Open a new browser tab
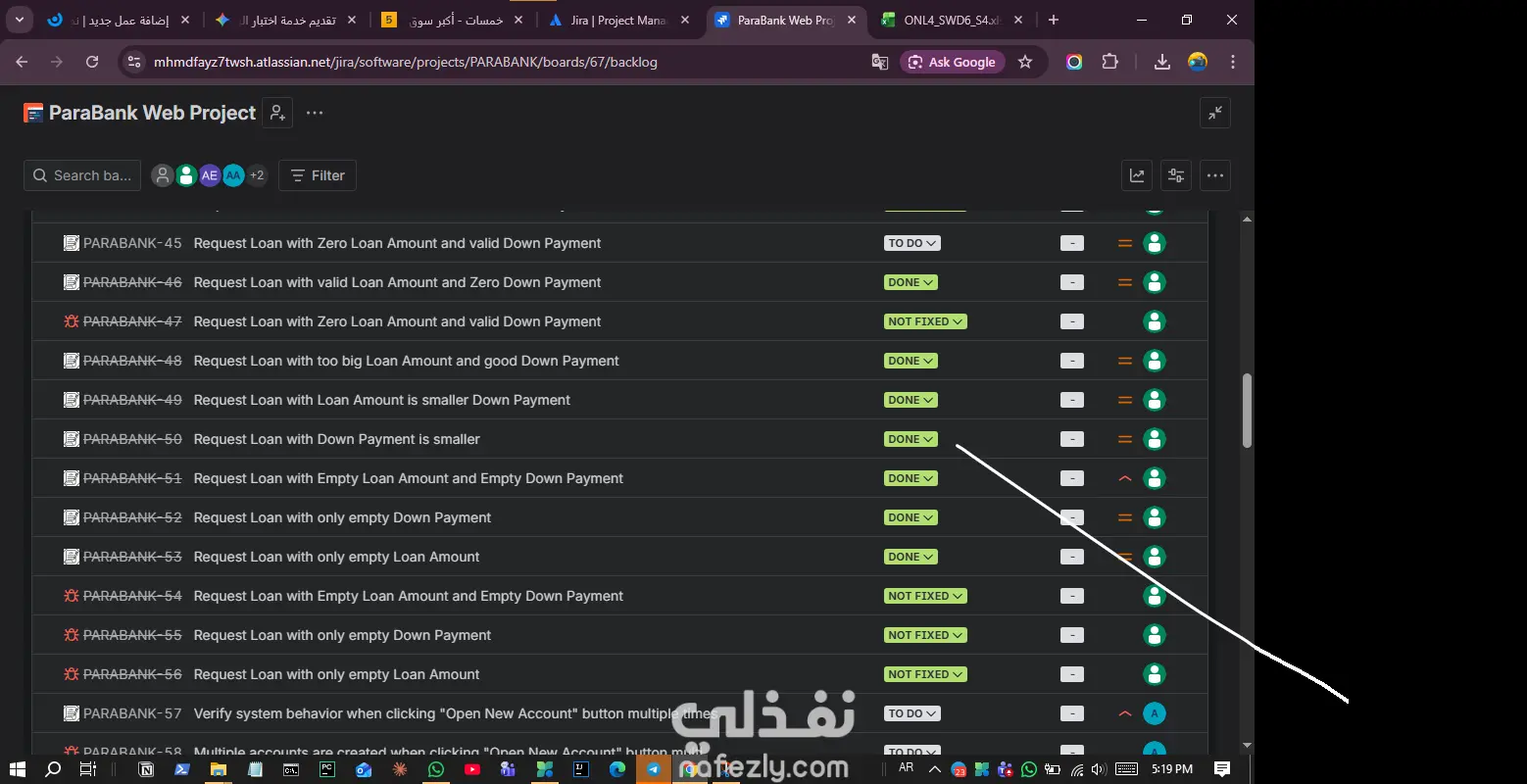The image size is (1527, 784). click(x=1054, y=20)
